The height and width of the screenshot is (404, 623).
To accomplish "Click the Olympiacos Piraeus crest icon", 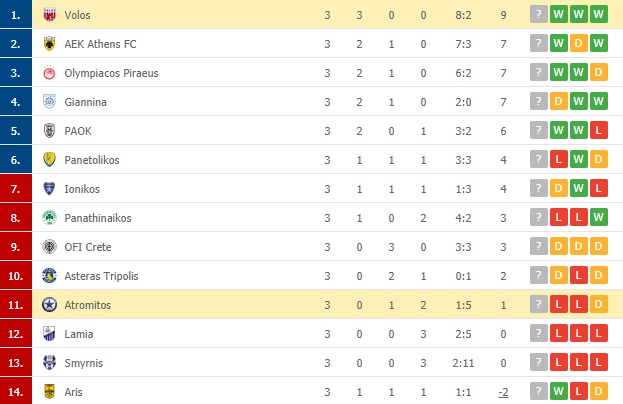I will (49, 73).
